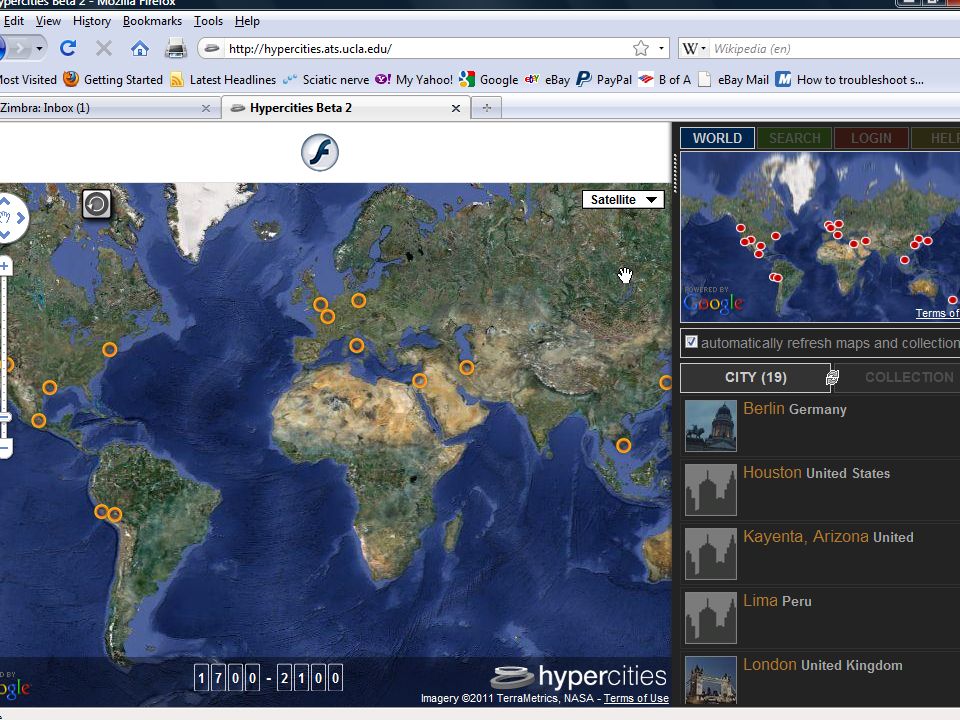This screenshot has height=720, width=960.
Task: Open the Satellite map type dropdown
Action: pos(623,200)
